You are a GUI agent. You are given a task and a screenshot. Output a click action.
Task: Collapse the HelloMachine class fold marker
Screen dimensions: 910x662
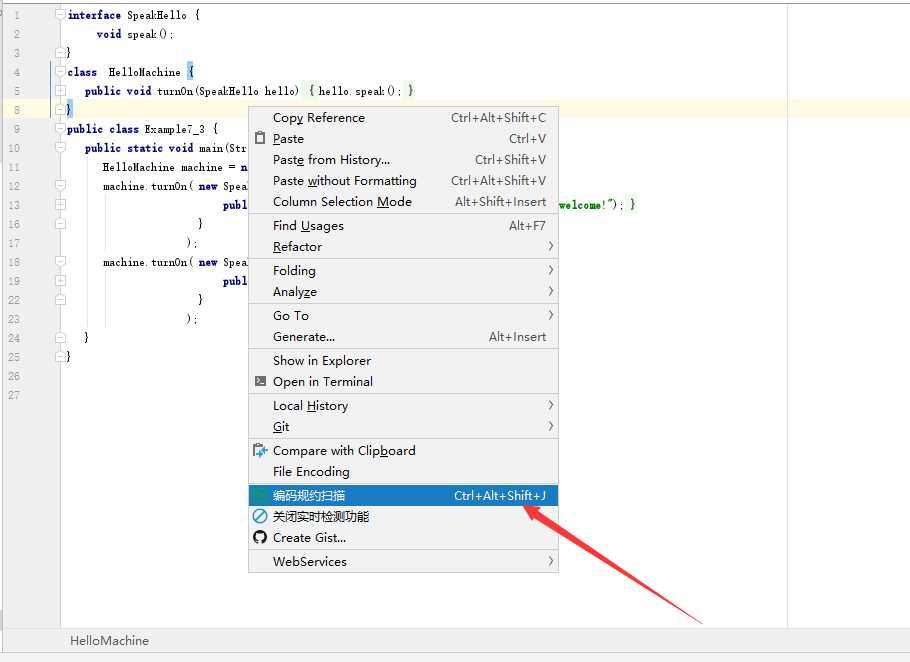[60, 71]
